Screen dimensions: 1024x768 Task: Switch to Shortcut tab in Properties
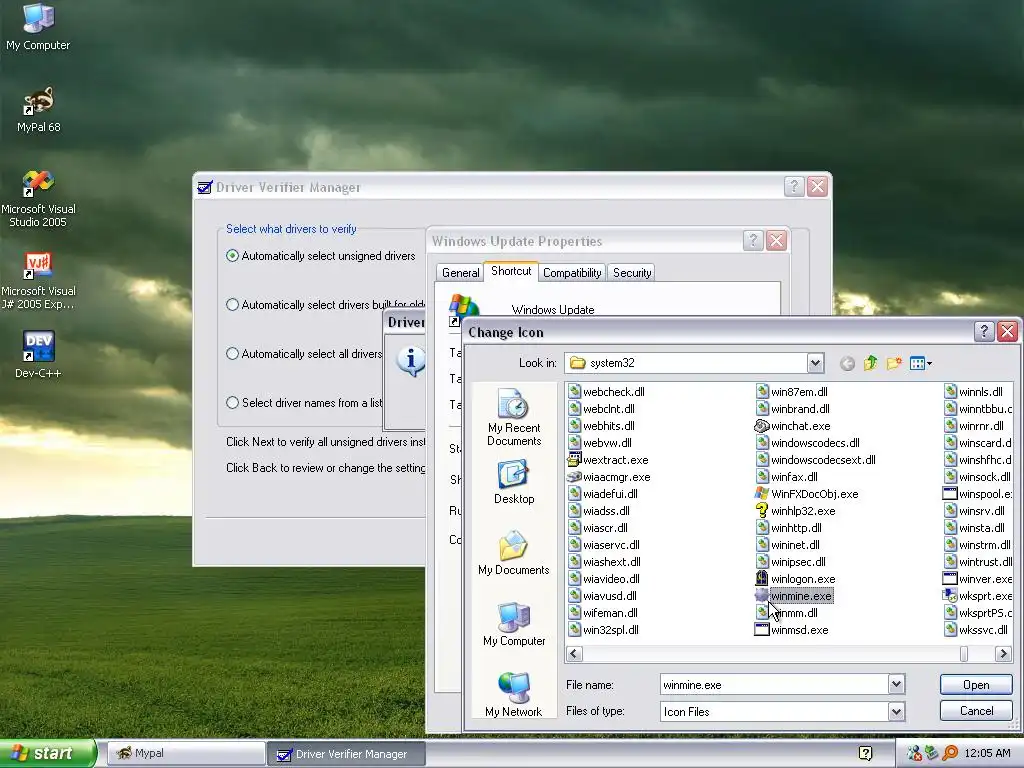tap(511, 271)
